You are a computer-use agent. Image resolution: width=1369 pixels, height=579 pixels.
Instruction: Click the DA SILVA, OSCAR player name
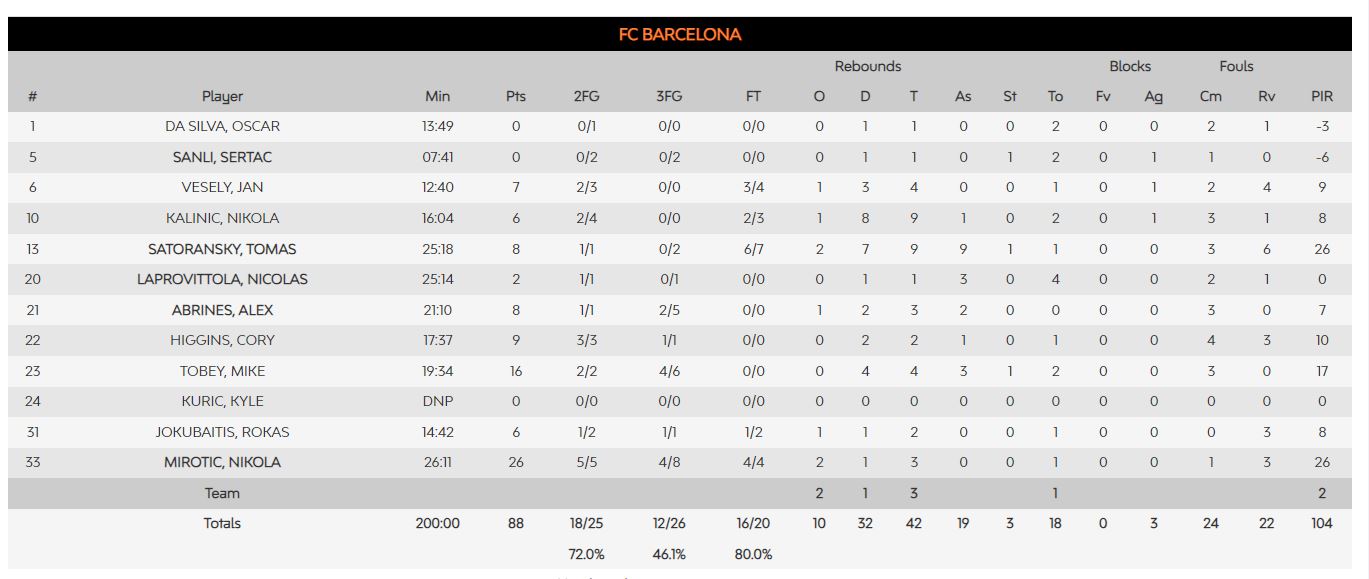222,126
